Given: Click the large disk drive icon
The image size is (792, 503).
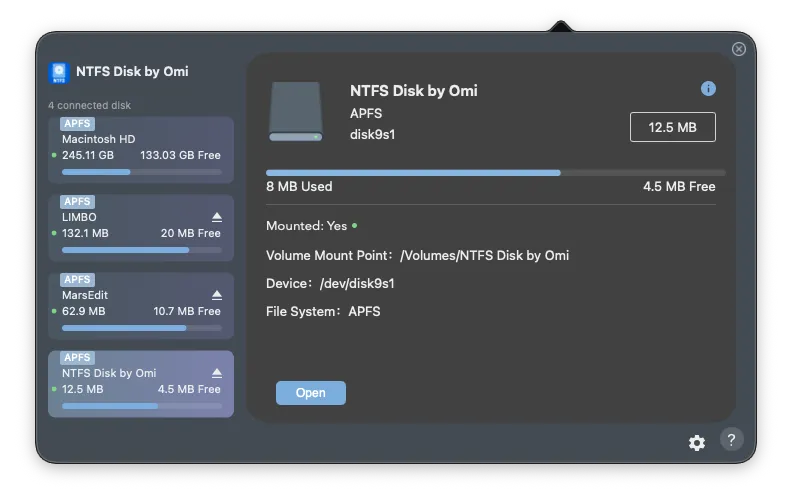Looking at the screenshot, I should click(296, 111).
